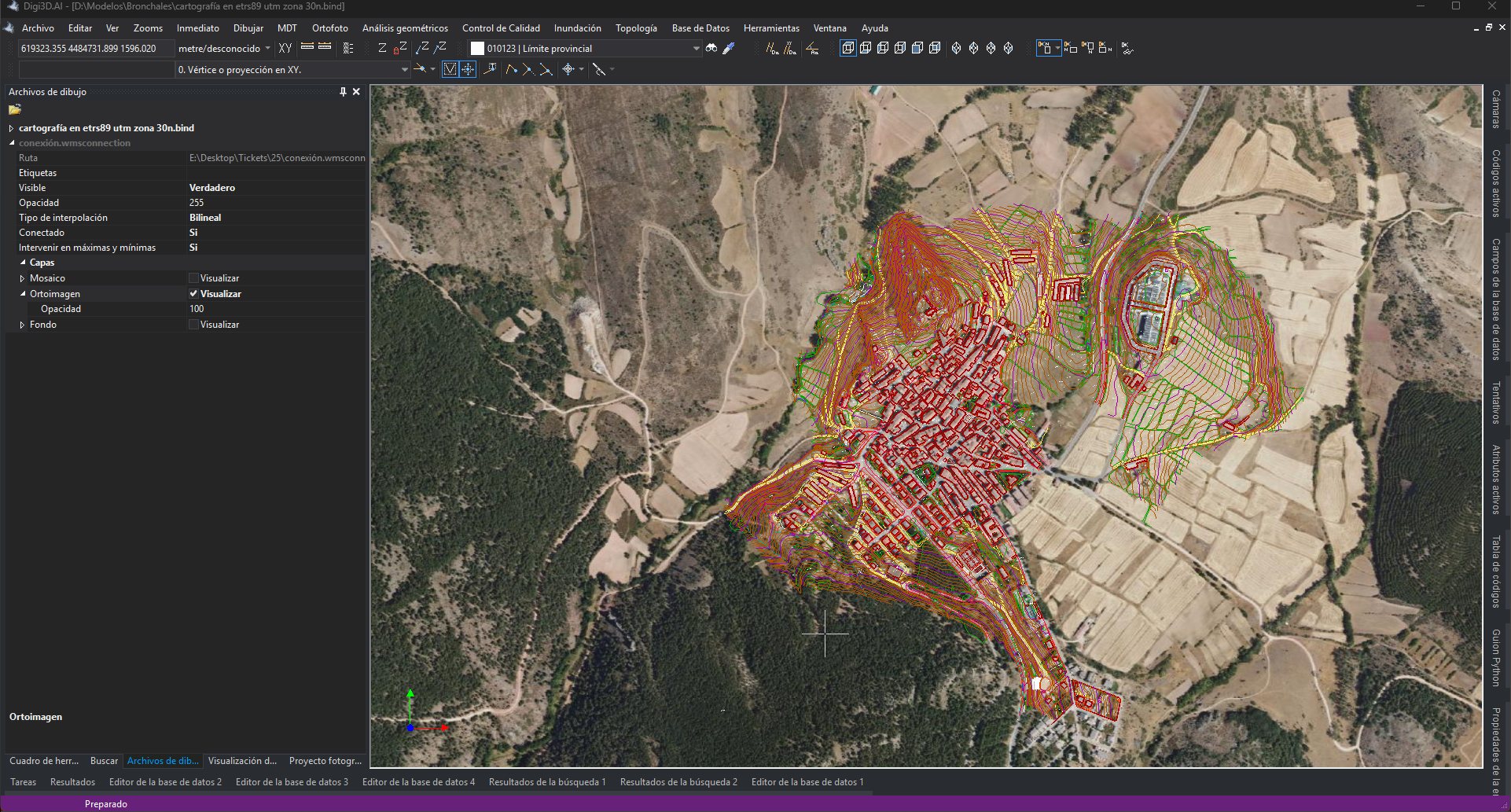Click the angle measurement icon
This screenshot has width=1511, height=812.
coord(812,48)
